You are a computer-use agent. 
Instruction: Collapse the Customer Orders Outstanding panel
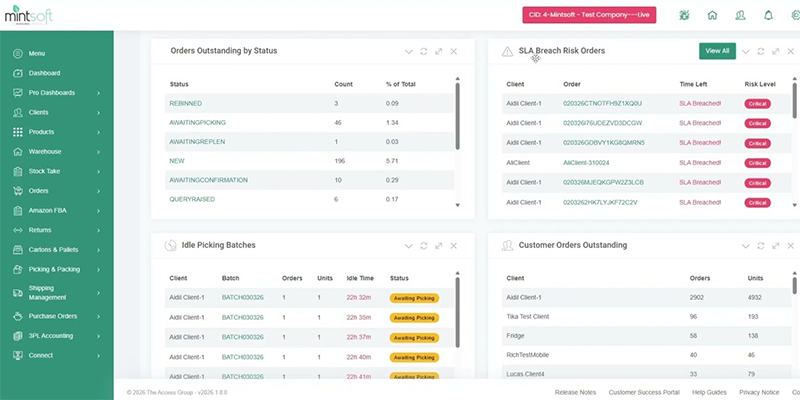pyautogui.click(x=746, y=246)
